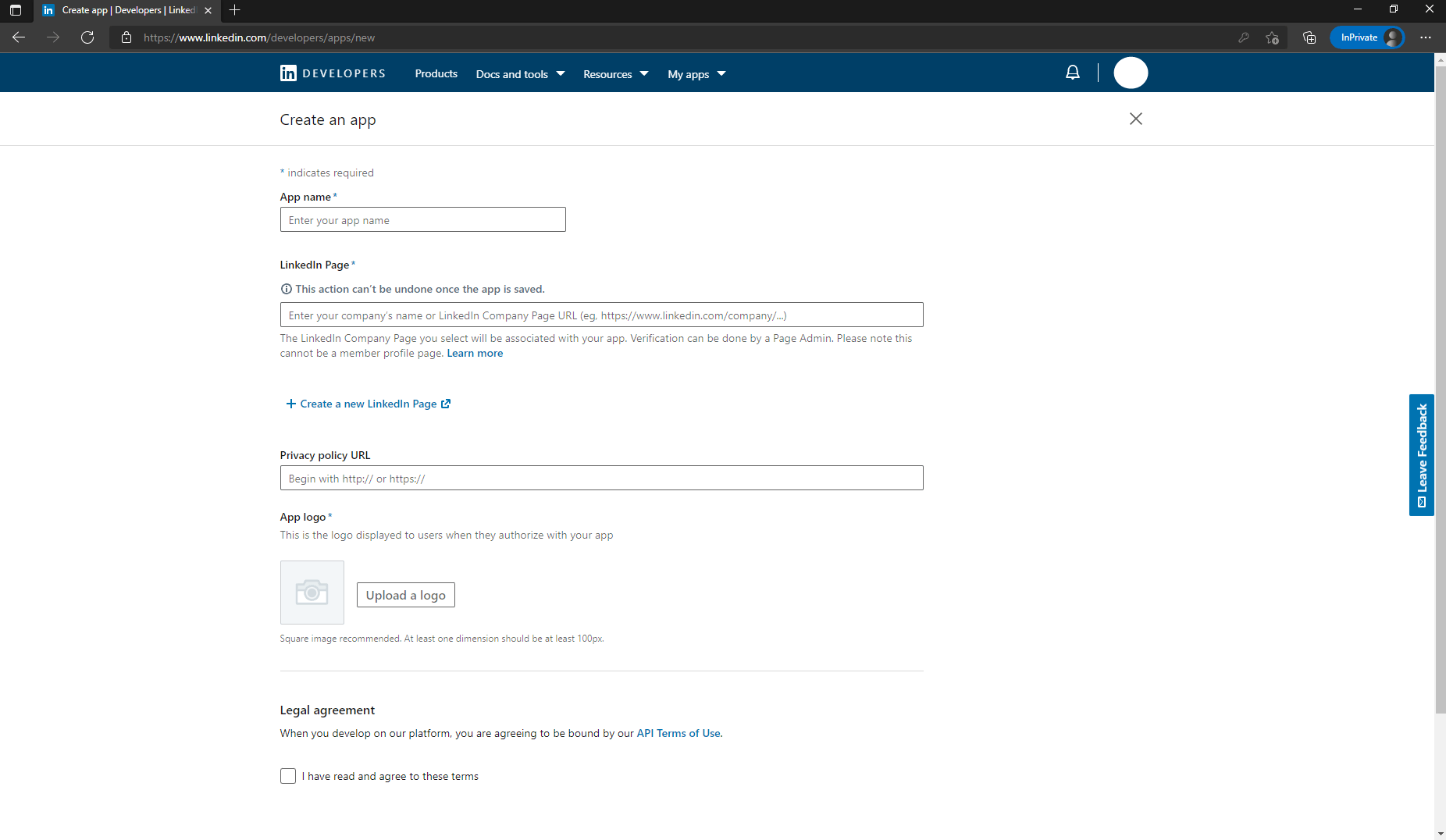This screenshot has width=1446, height=840.
Task: Select the Products navigation item
Action: point(436,73)
